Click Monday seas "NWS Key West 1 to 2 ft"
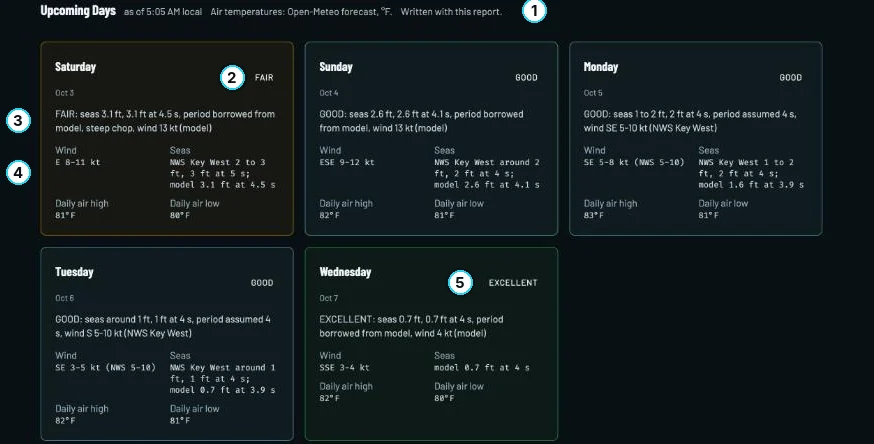 coord(751,173)
